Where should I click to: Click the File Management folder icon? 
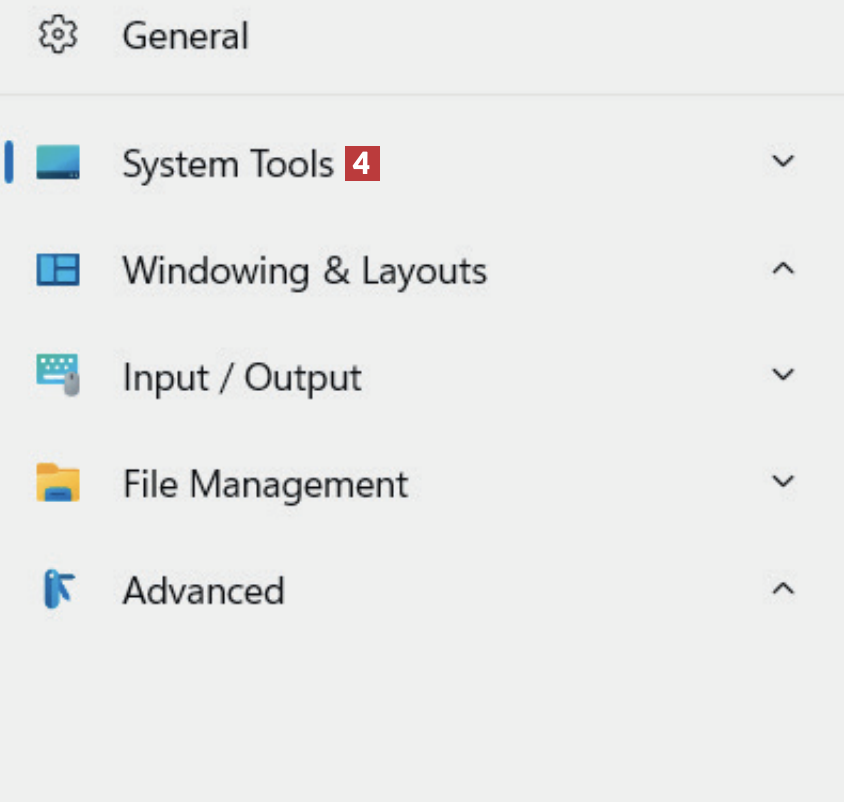tap(58, 482)
